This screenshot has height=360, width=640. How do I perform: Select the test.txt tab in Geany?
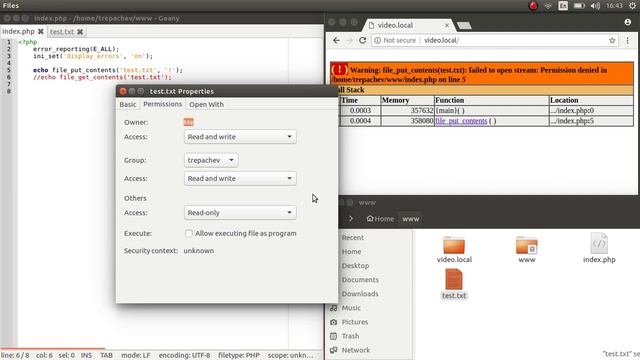click(62, 31)
